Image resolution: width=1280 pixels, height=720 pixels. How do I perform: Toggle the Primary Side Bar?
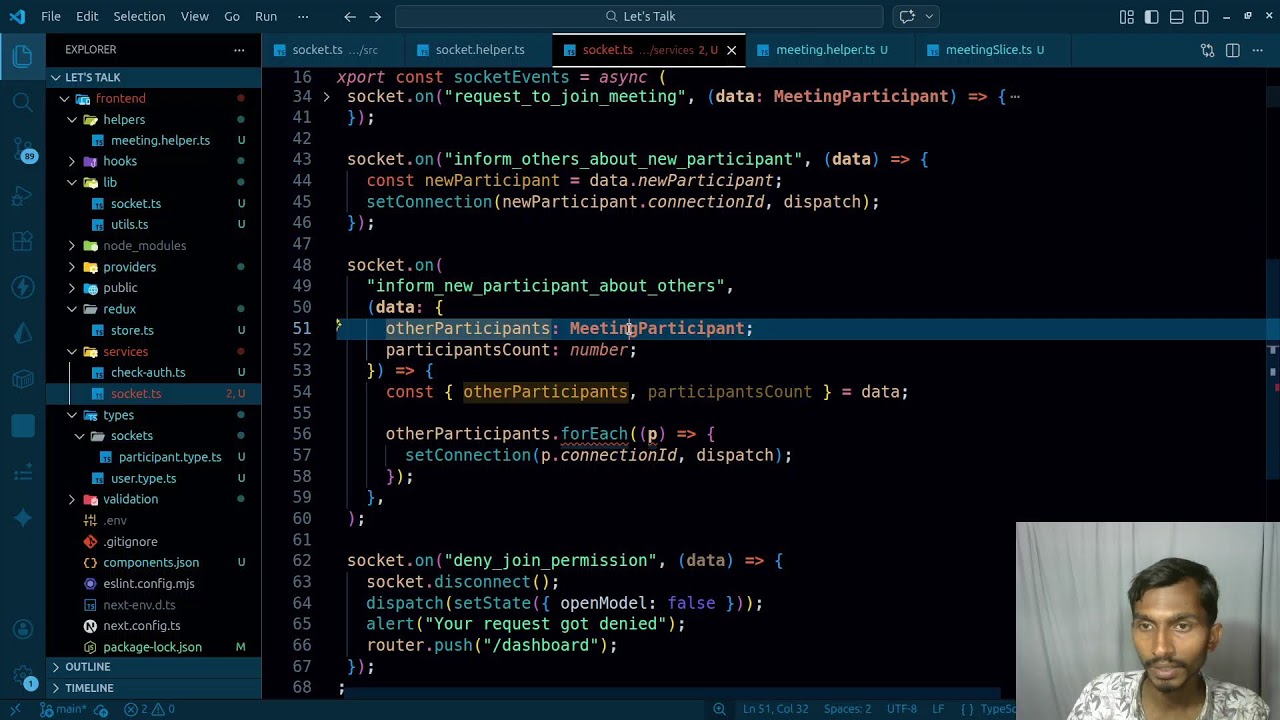point(1152,16)
